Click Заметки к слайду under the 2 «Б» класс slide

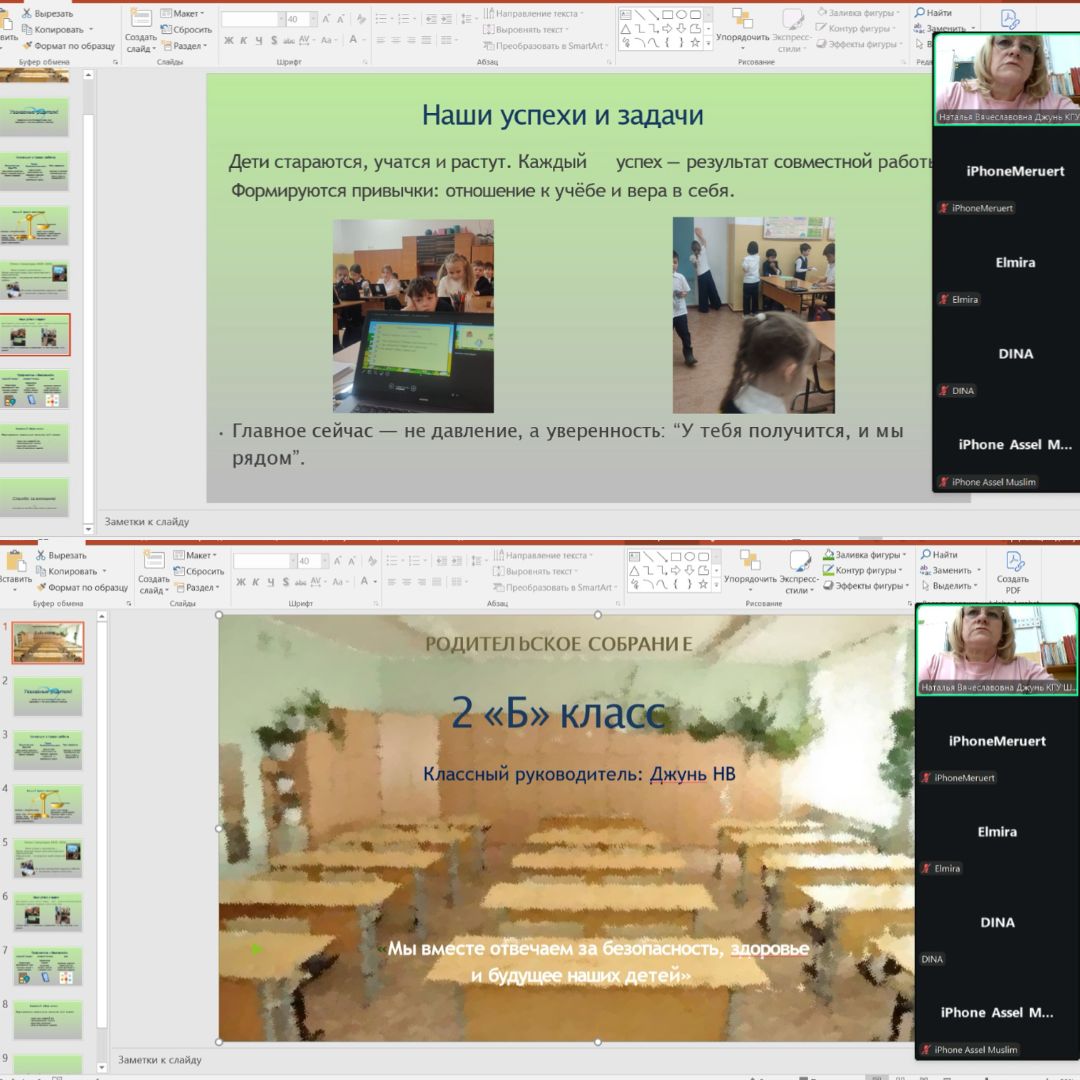coord(160,1060)
